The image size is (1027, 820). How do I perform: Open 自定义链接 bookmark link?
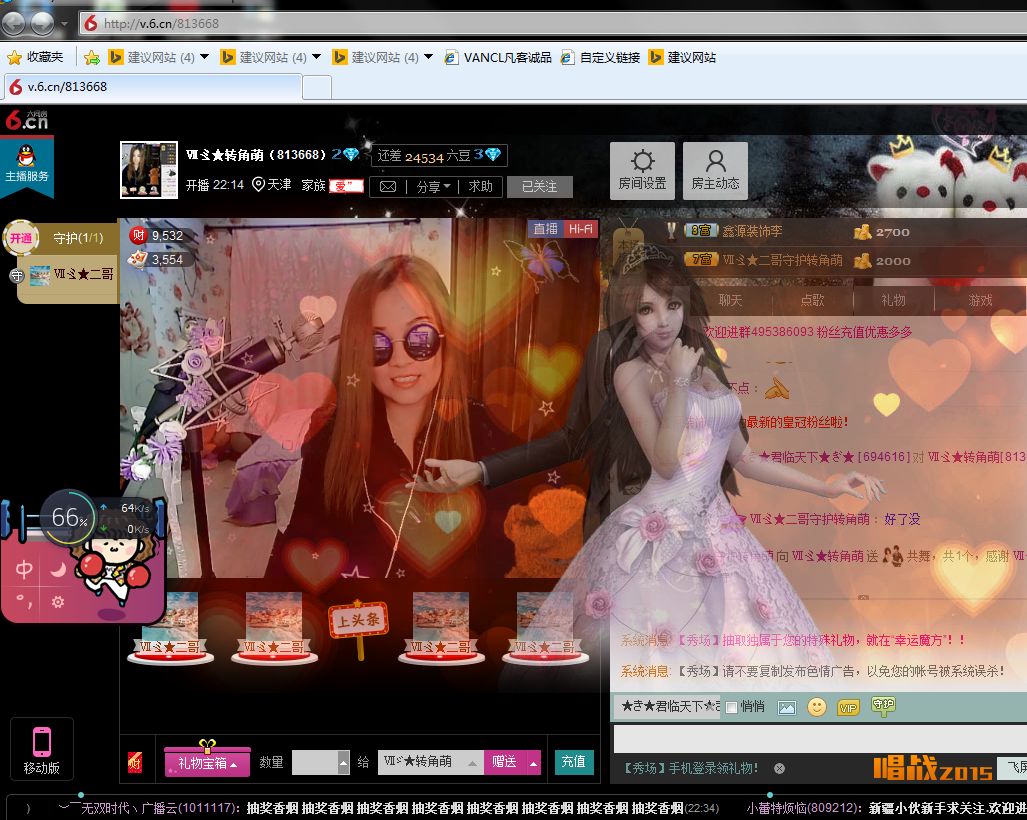tap(601, 58)
